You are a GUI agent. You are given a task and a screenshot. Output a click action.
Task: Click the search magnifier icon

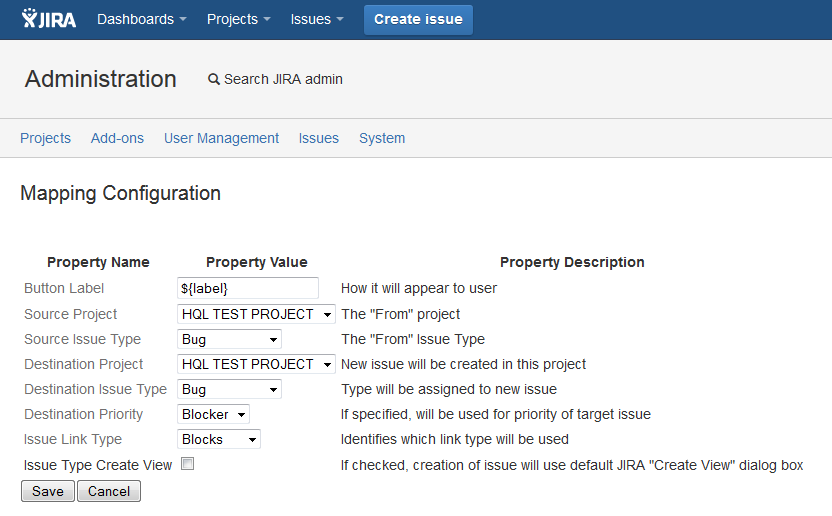pos(213,80)
